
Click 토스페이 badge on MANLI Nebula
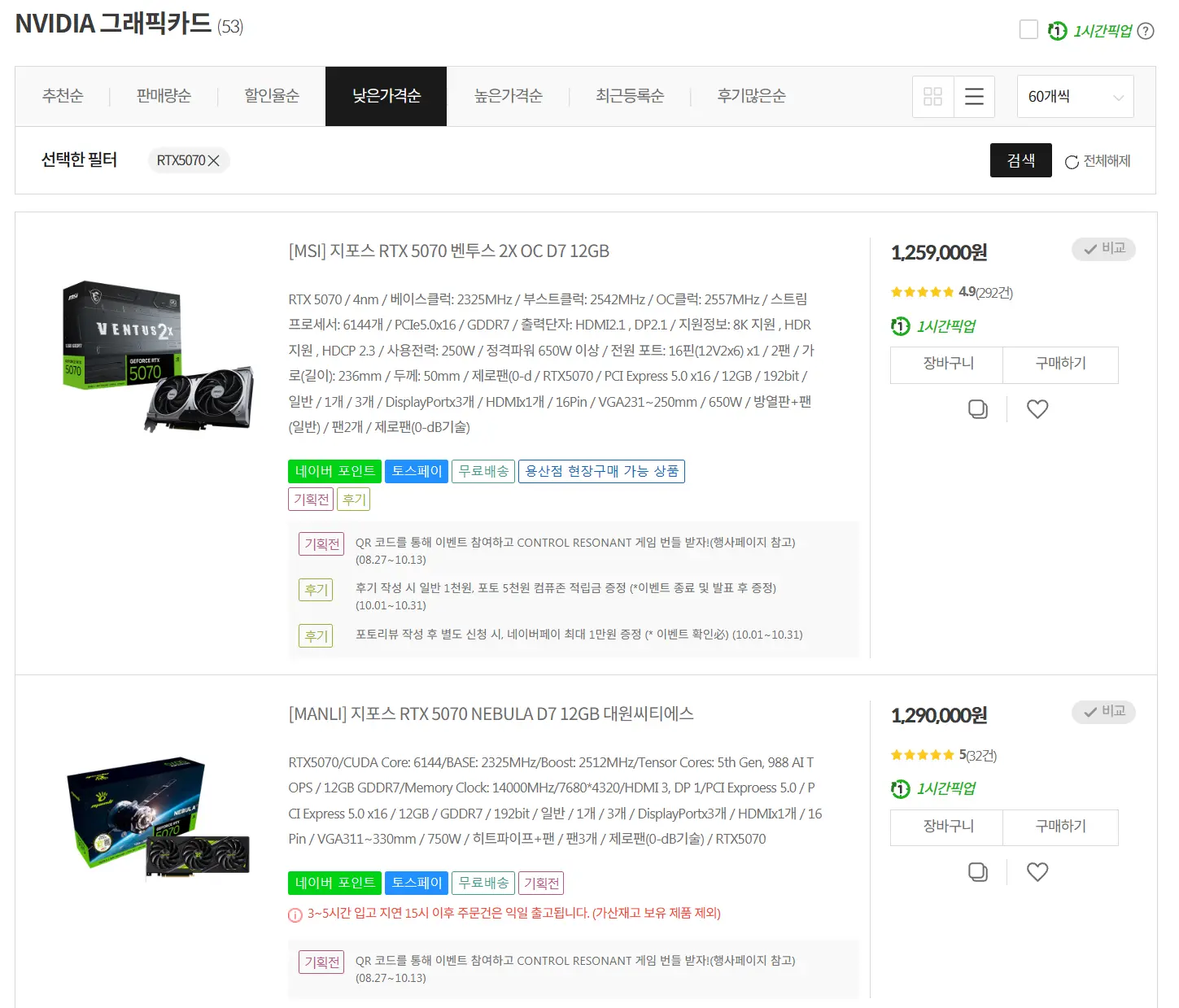coord(417,883)
